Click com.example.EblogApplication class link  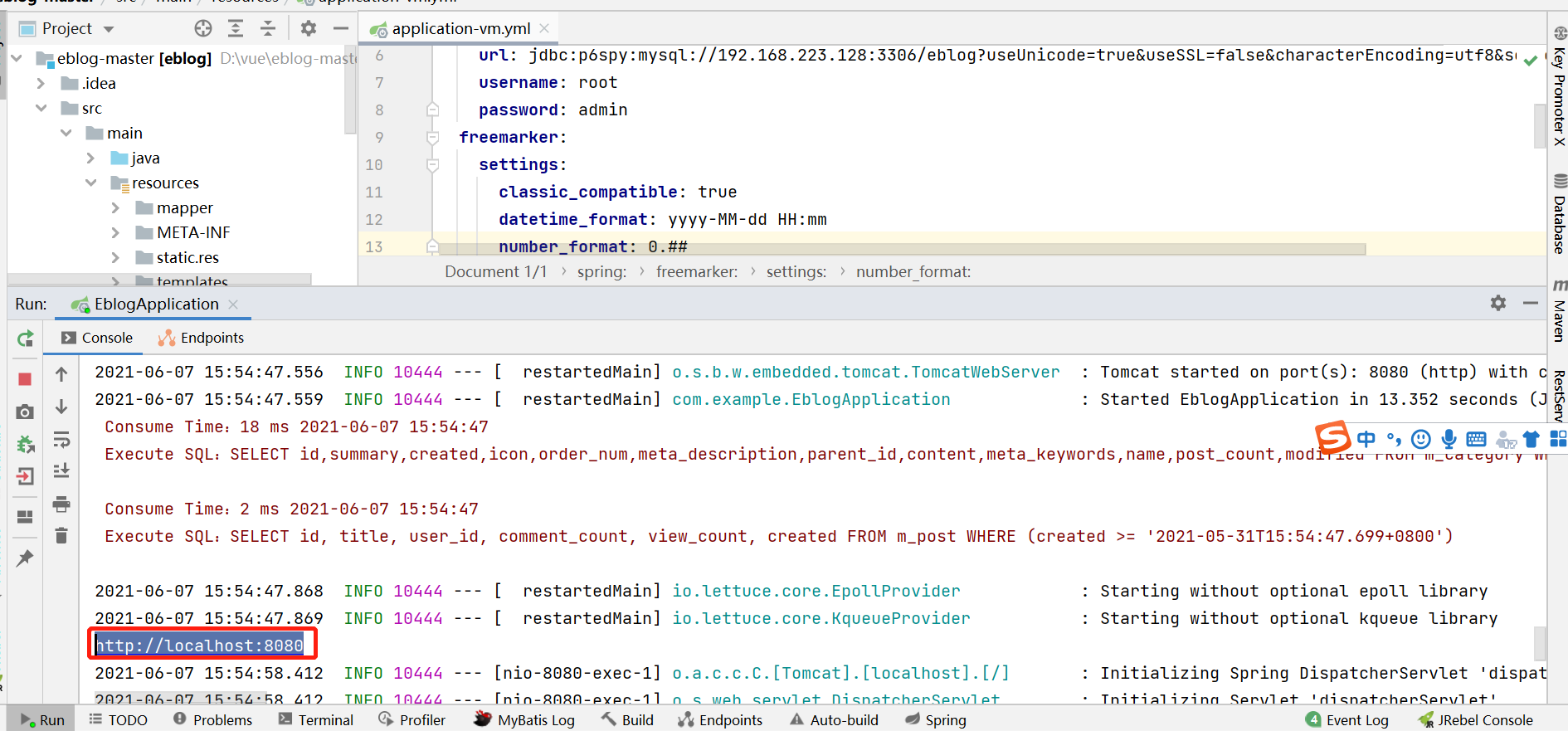[811, 399]
